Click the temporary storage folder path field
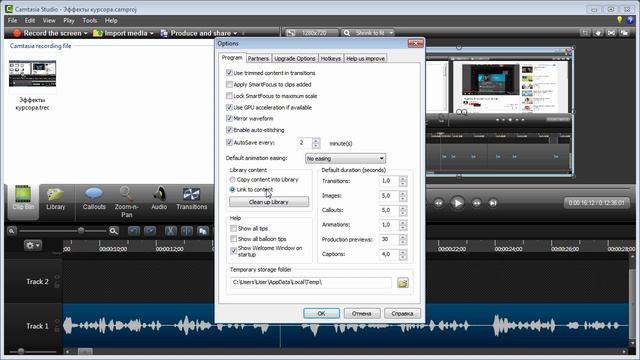The image size is (640, 360). pos(311,282)
